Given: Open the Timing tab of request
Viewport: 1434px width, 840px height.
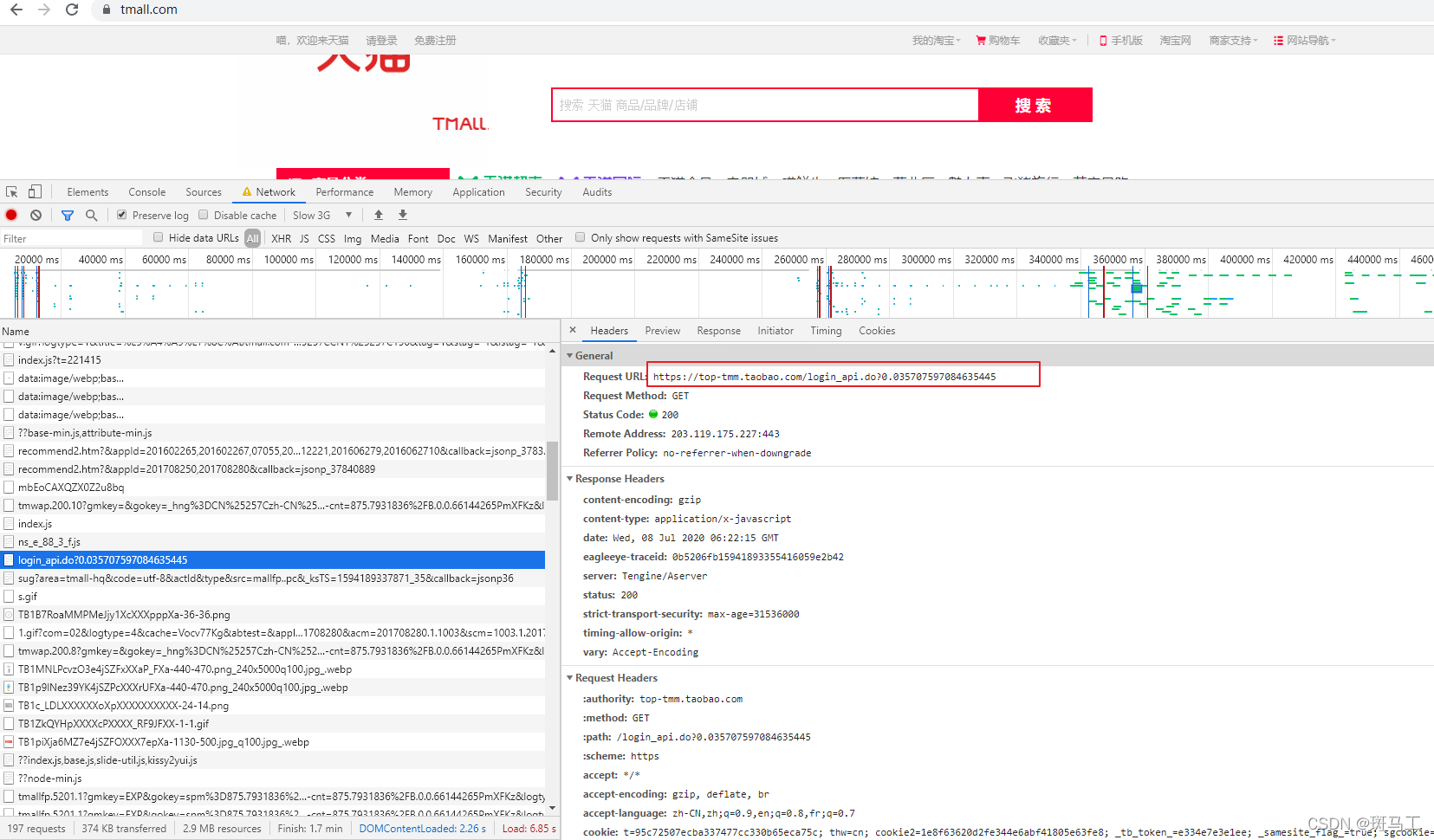Looking at the screenshot, I should tap(826, 331).
